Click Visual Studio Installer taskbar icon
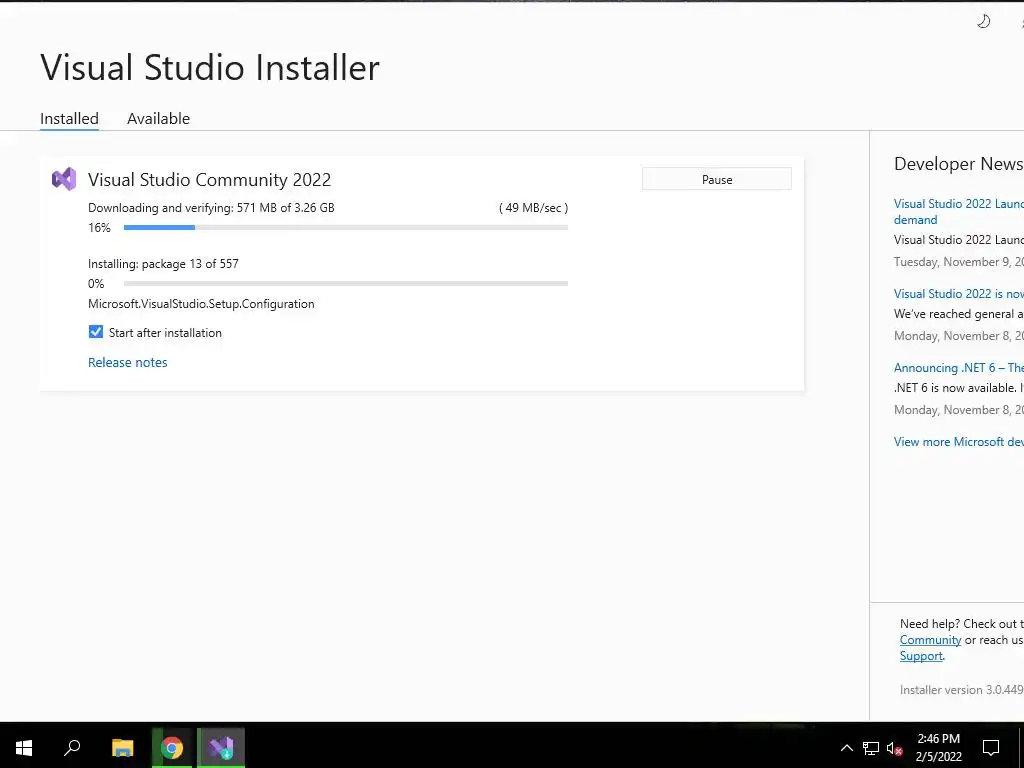The width and height of the screenshot is (1024, 768). point(221,747)
